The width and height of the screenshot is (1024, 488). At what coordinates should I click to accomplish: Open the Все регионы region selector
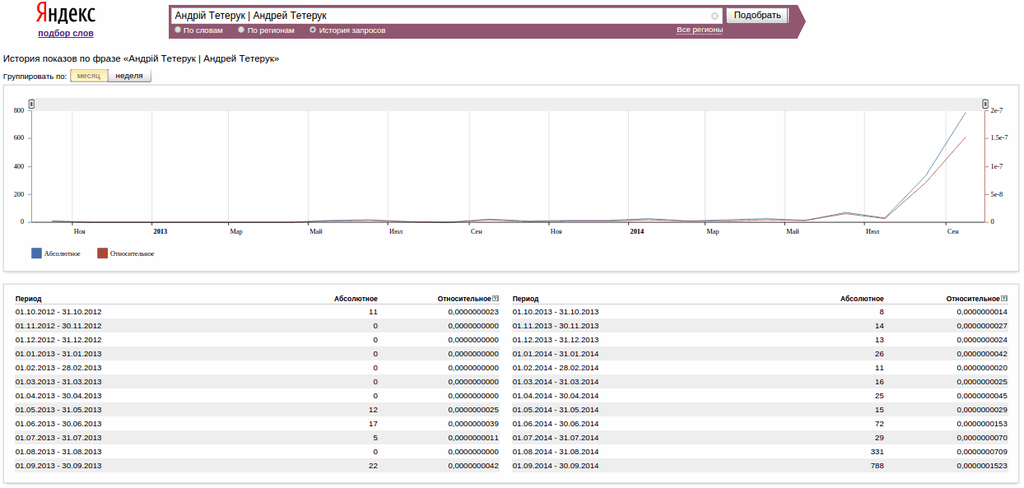coord(699,30)
